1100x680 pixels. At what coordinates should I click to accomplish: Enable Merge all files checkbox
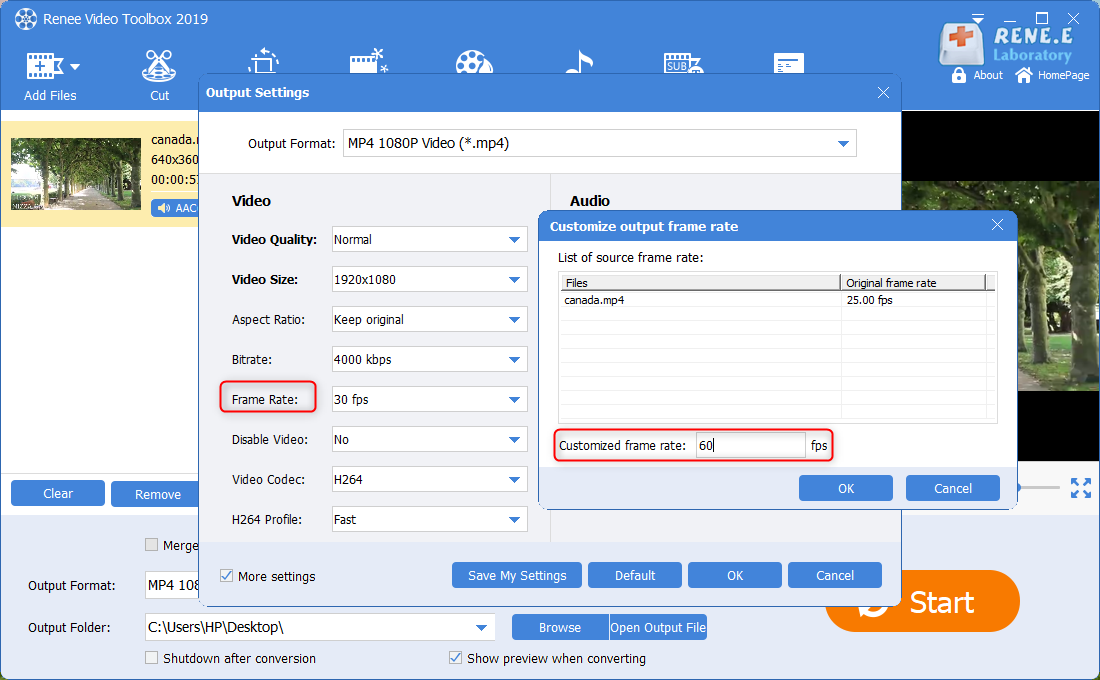click(151, 545)
